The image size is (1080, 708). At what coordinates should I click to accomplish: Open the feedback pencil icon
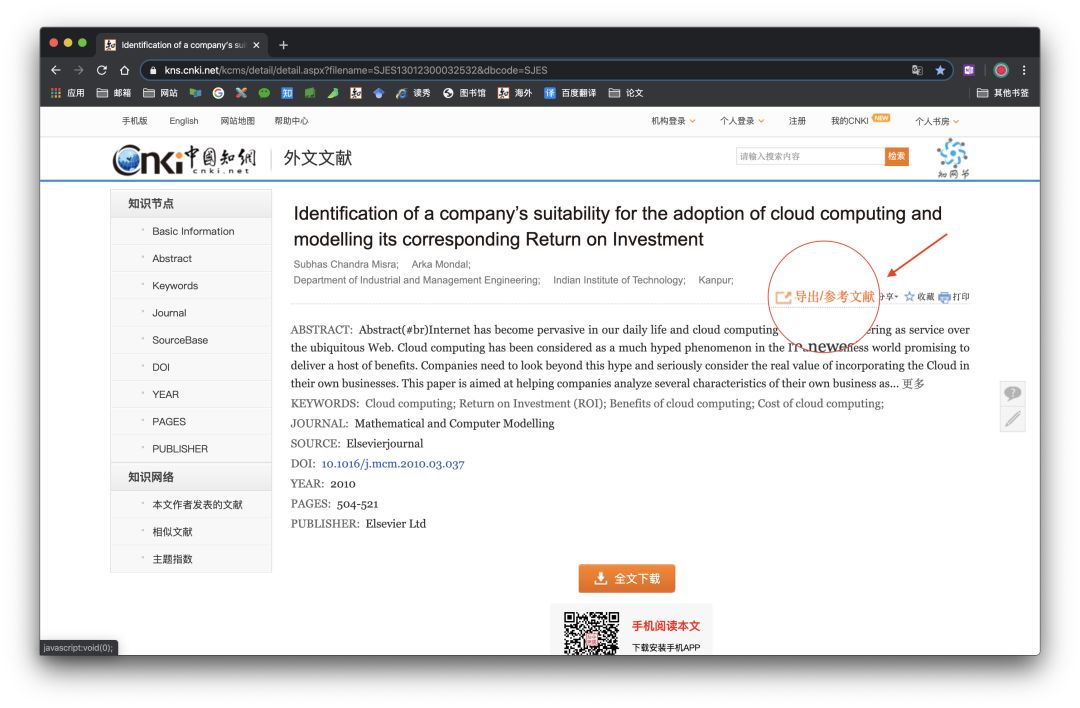tap(1012, 419)
